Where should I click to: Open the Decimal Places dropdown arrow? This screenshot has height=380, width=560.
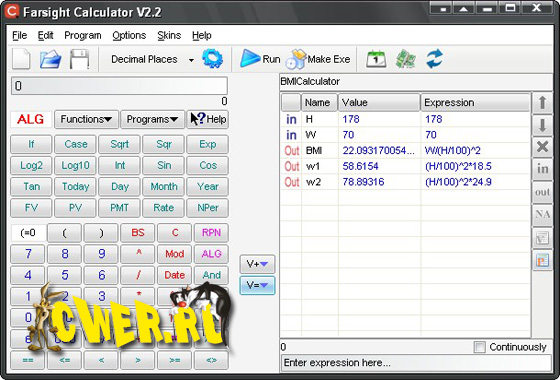(x=191, y=60)
